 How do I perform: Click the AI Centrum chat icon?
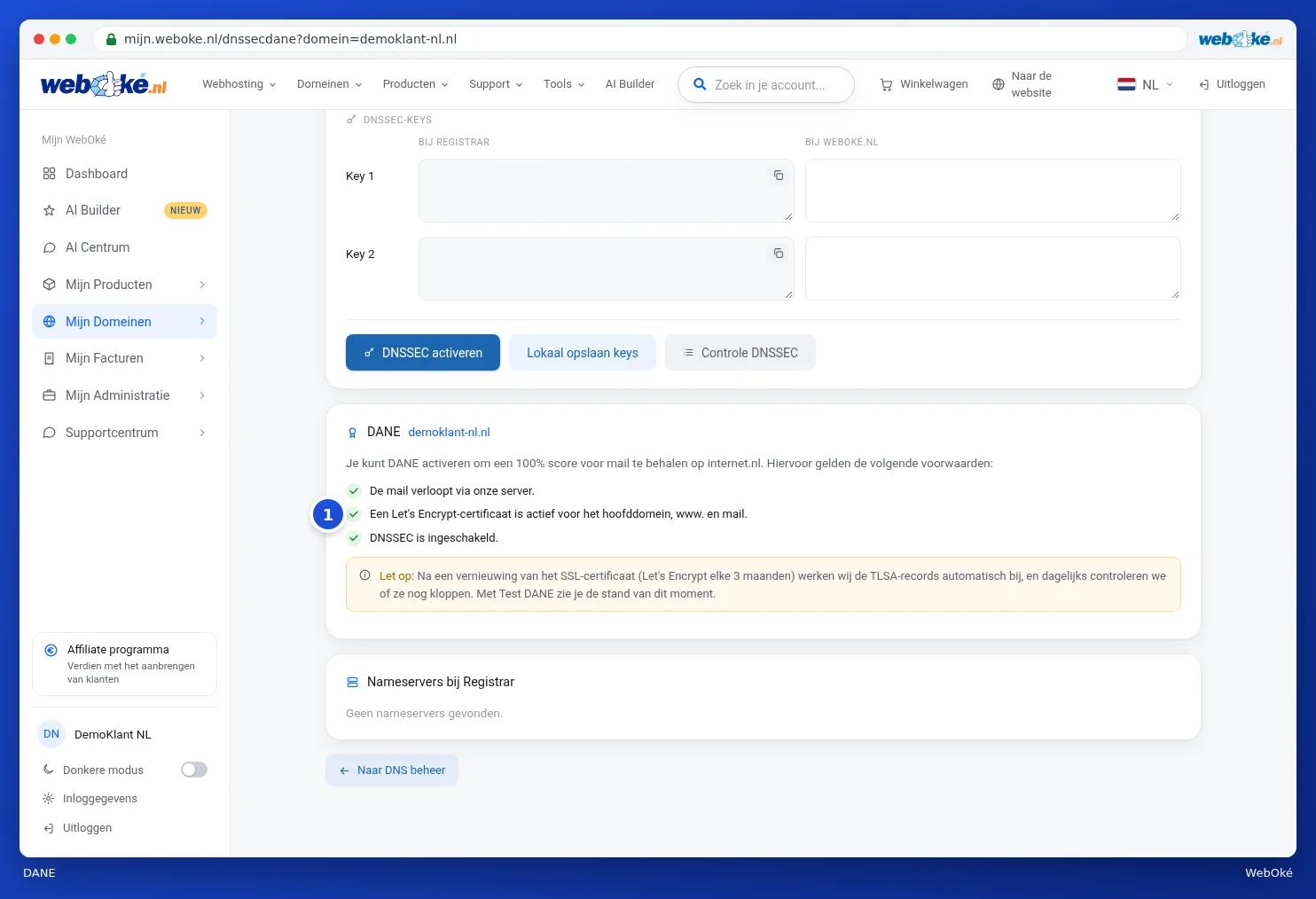tap(49, 247)
